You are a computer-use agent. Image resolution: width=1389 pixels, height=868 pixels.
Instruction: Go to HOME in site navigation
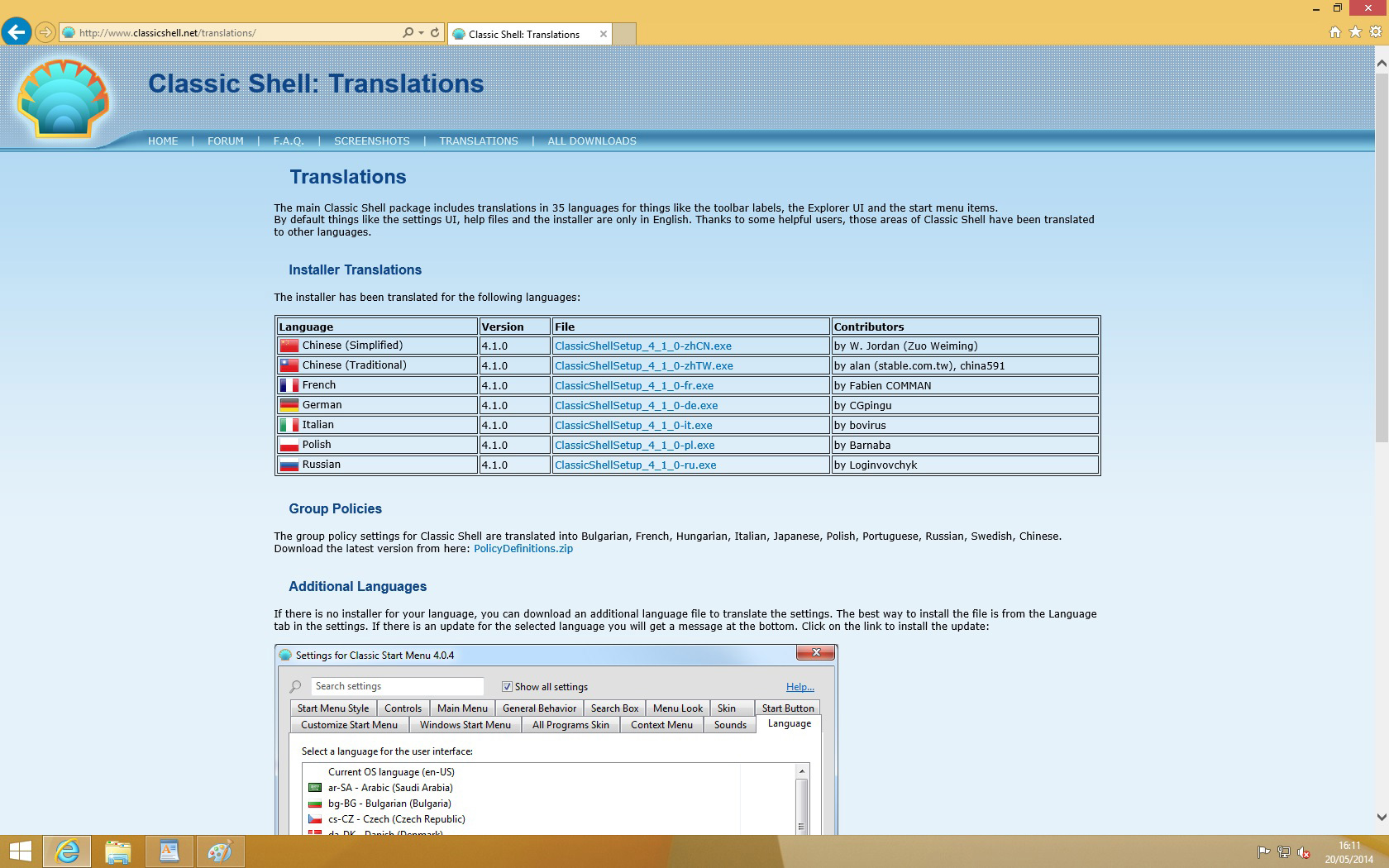pos(163,141)
